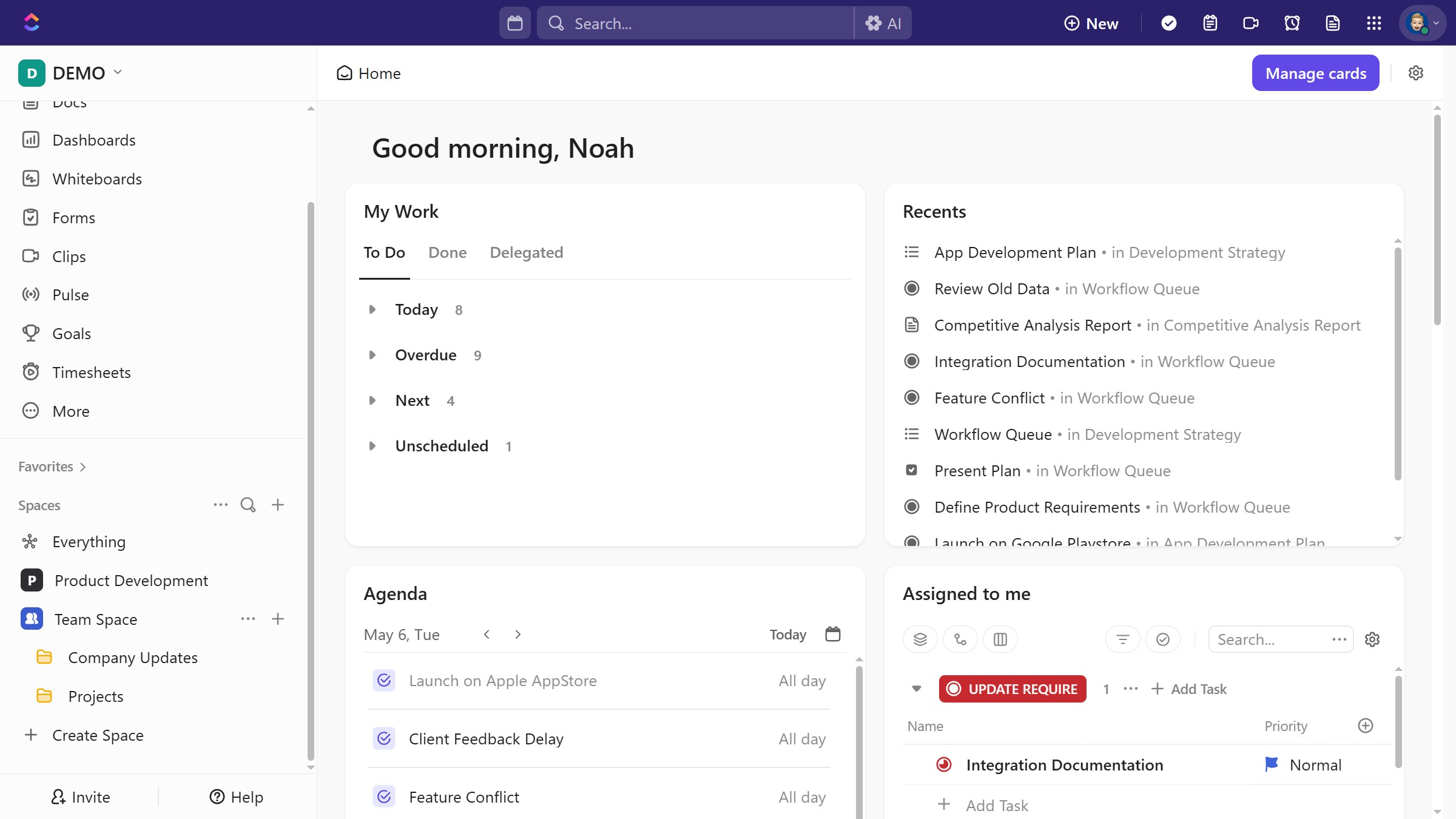
Task: Go to previous day in Agenda
Action: tap(487, 634)
